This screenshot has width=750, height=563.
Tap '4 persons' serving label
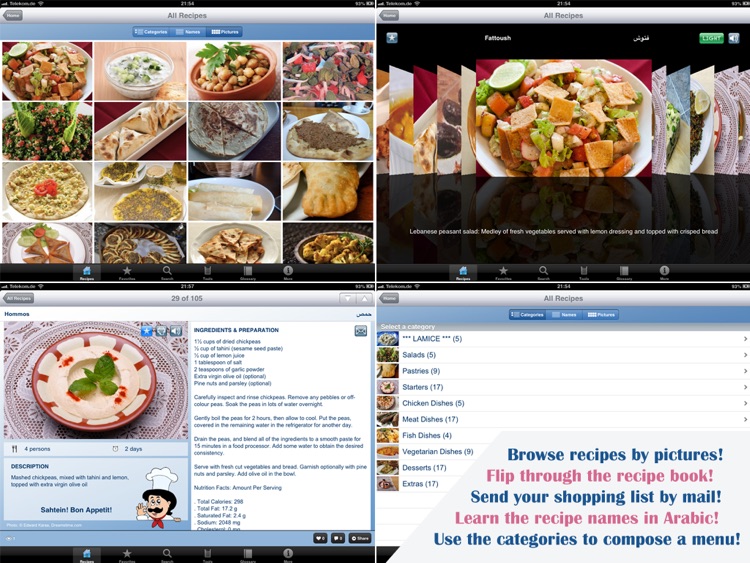pyautogui.click(x=37, y=449)
